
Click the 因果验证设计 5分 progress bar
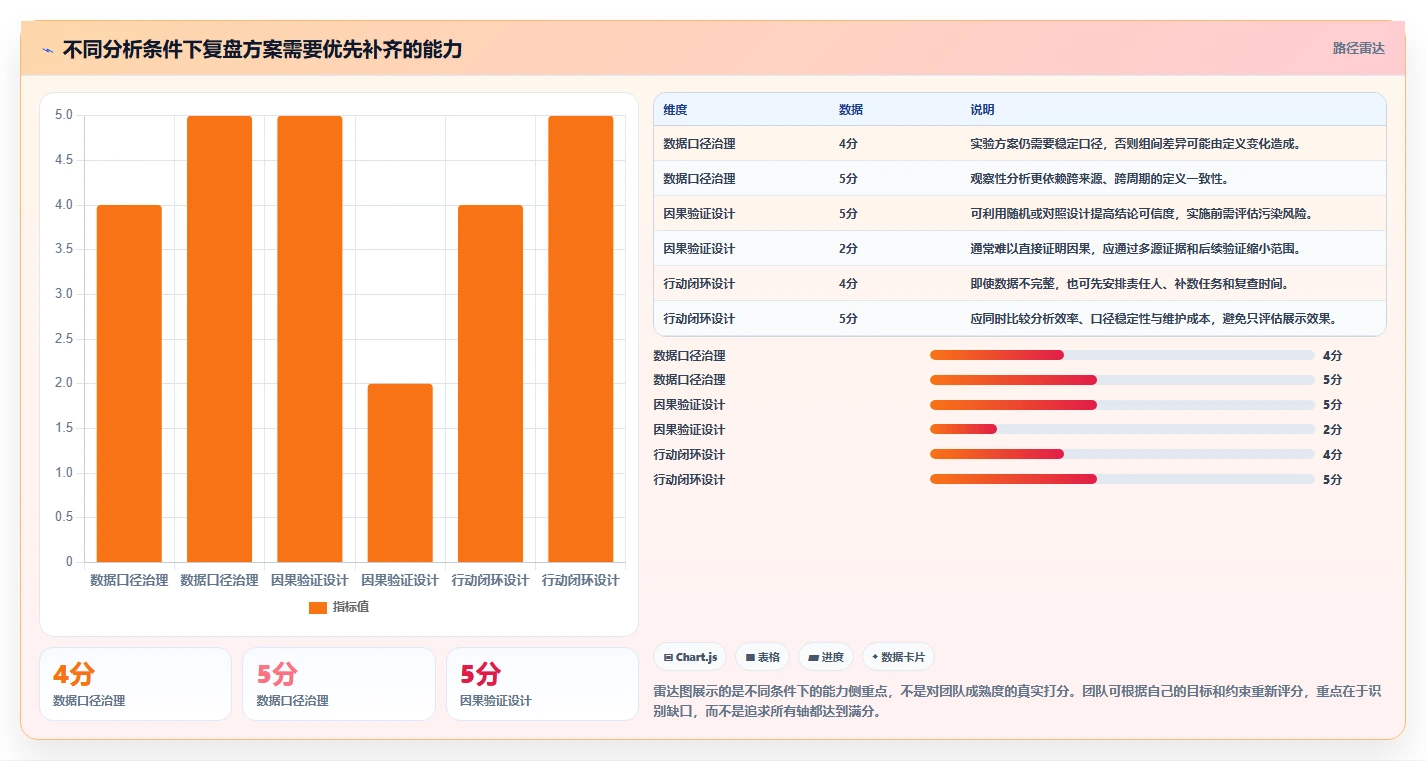[1122, 405]
